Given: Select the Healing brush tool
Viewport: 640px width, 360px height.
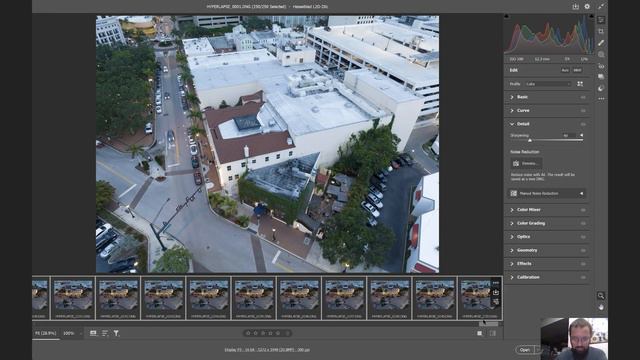Looking at the screenshot, I should click(x=601, y=43).
